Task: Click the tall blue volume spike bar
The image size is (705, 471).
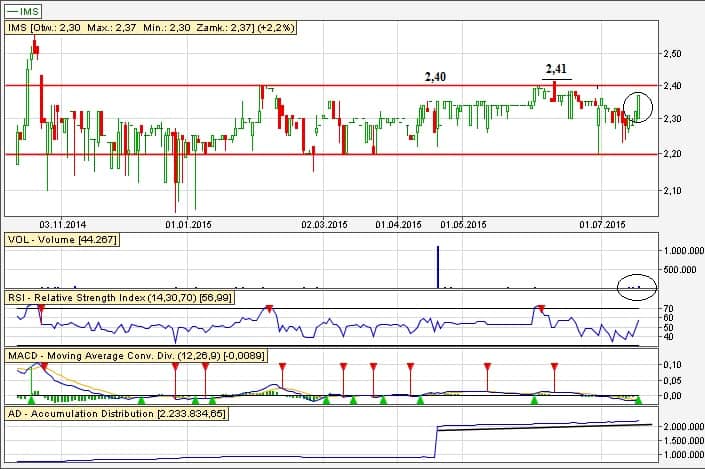Action: click(x=438, y=267)
